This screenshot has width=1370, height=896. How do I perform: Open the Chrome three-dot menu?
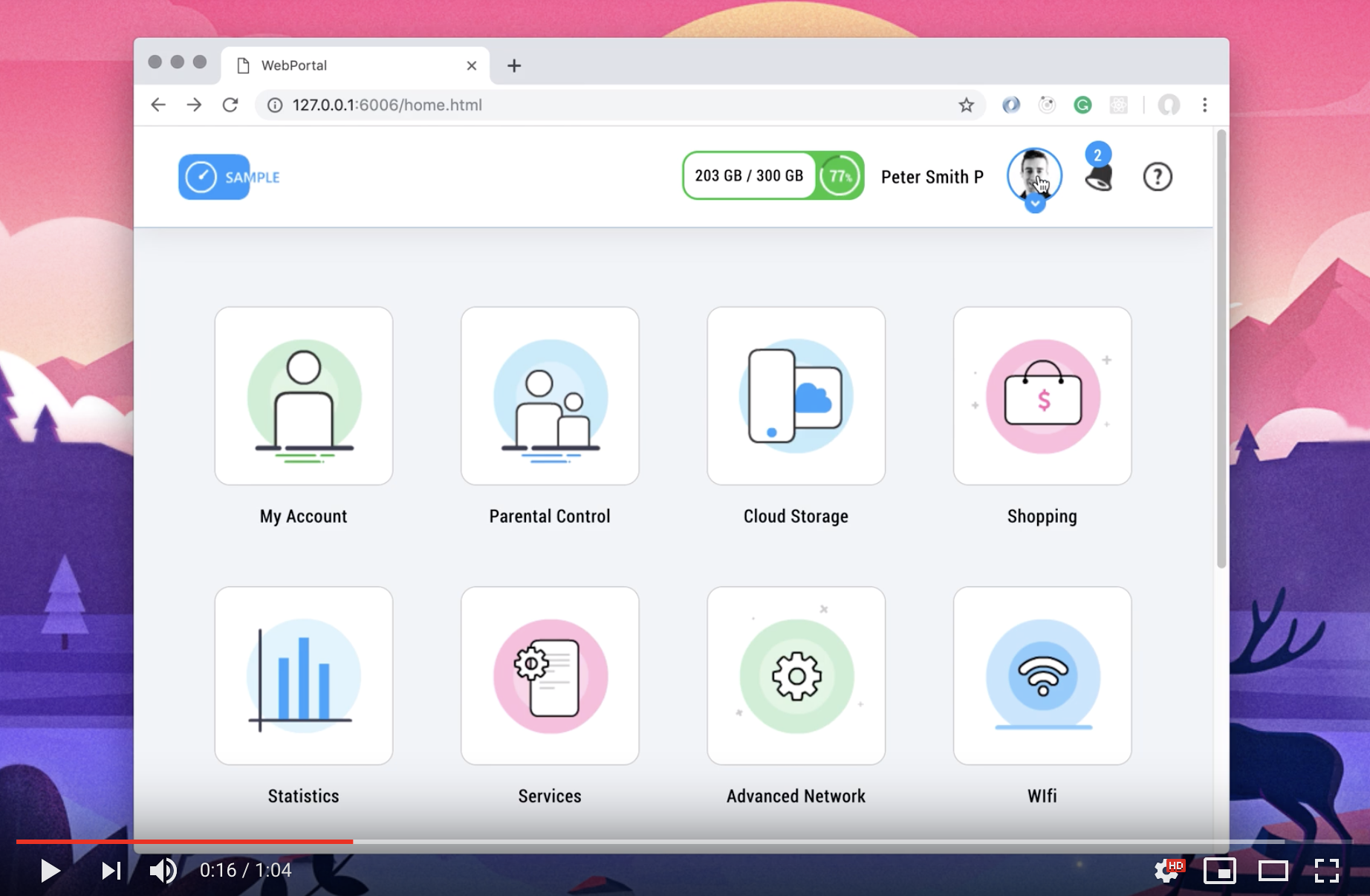point(1205,105)
